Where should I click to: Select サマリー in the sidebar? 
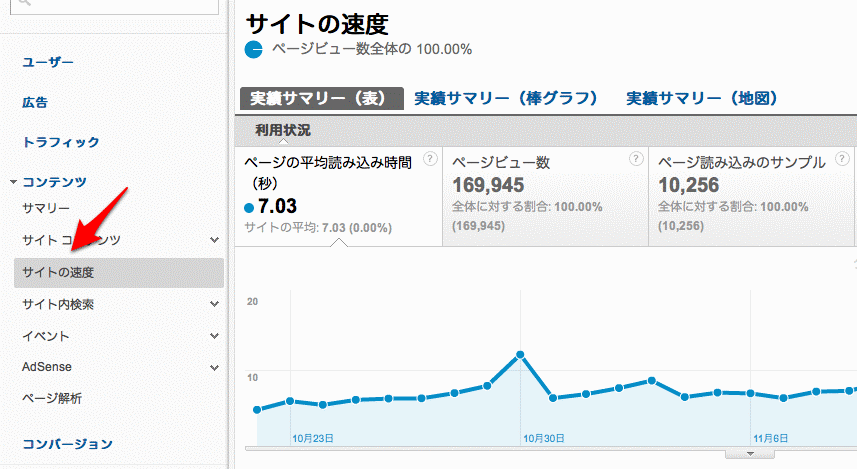point(46,208)
